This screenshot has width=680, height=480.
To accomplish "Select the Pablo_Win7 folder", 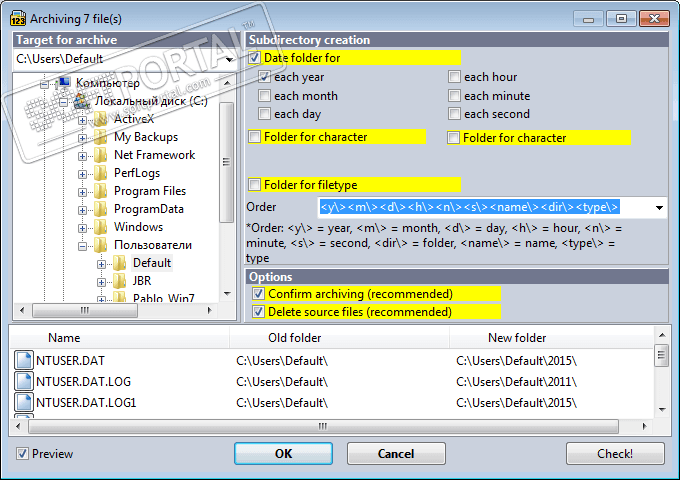I will 163,298.
